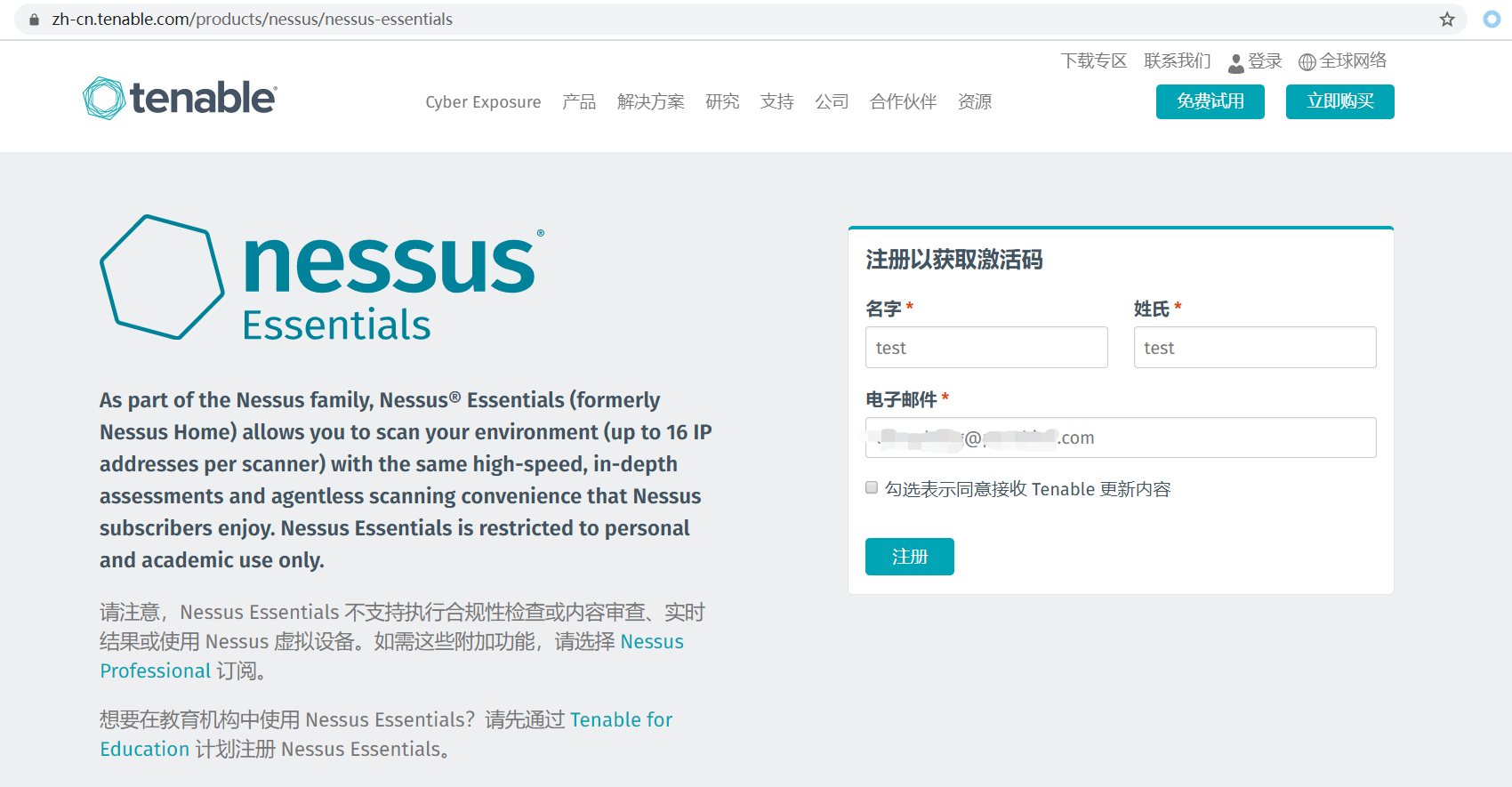Click the Nessus Essentials hexagon logo

pos(162,277)
